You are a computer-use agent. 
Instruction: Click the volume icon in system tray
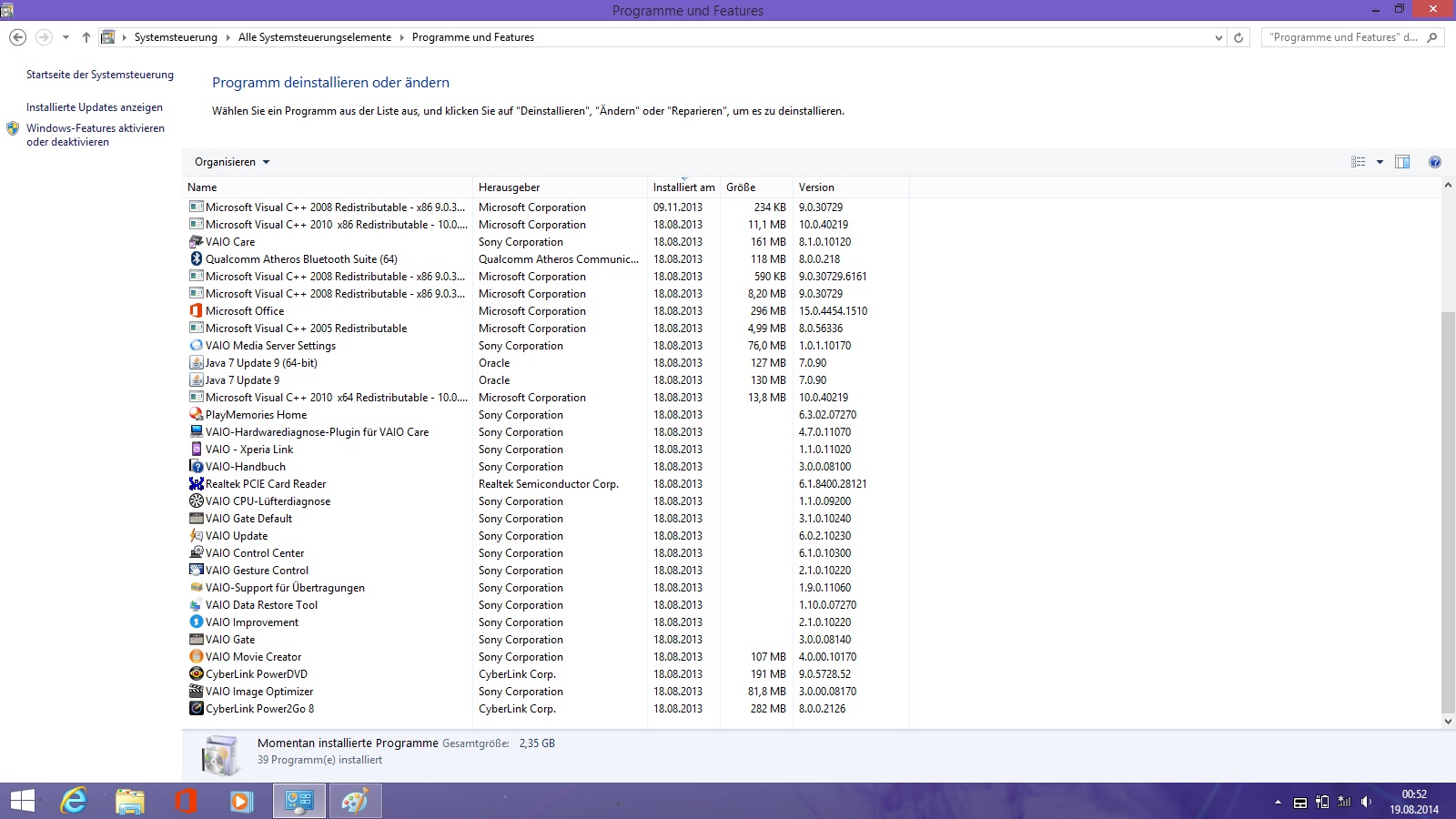pyautogui.click(x=1366, y=802)
